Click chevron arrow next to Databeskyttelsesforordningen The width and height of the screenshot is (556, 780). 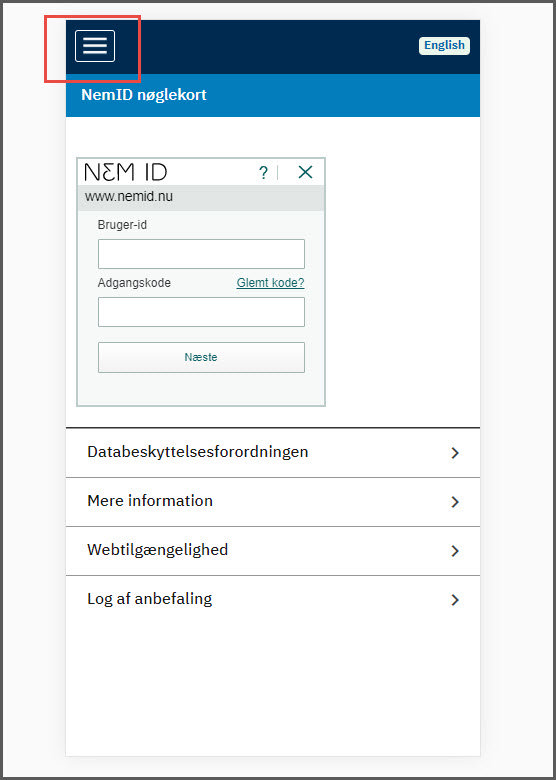(x=455, y=453)
